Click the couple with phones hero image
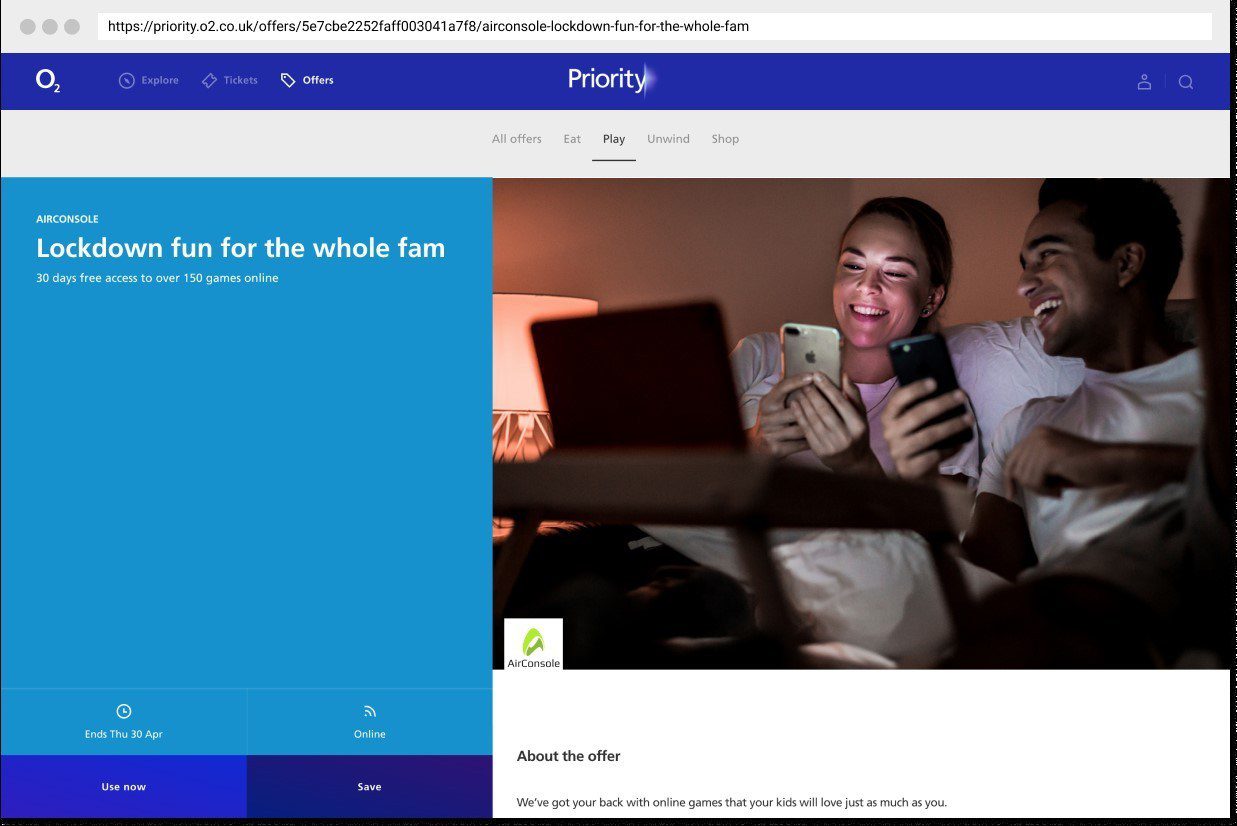Viewport: 1237px width, 826px height. 862,423
